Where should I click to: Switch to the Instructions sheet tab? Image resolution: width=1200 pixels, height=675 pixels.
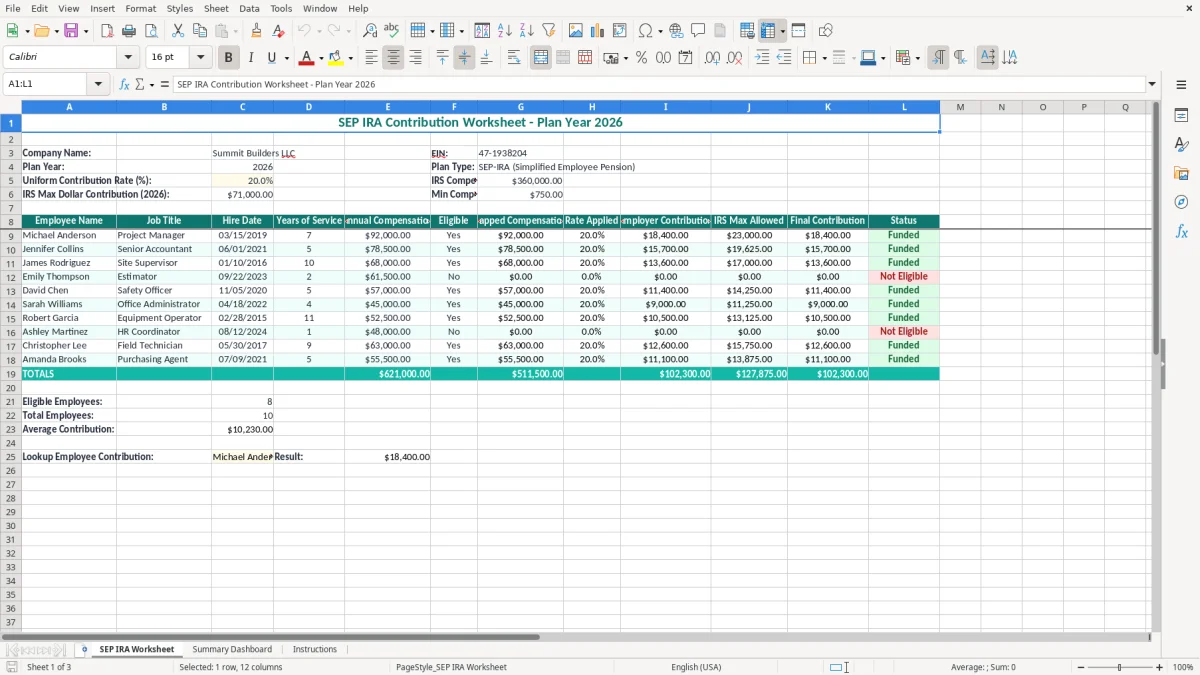point(315,649)
